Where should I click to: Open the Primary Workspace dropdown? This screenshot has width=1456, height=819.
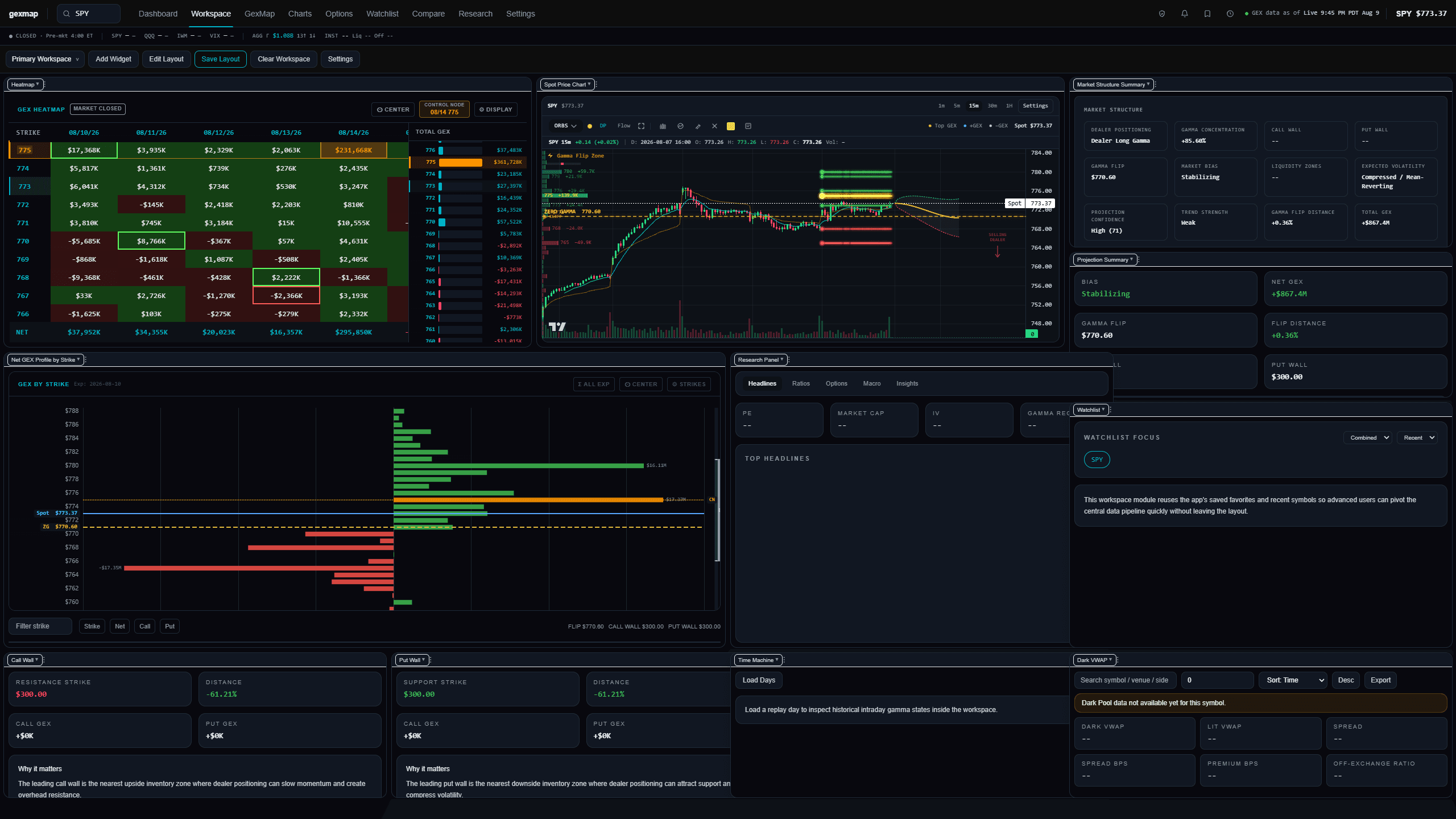45,59
